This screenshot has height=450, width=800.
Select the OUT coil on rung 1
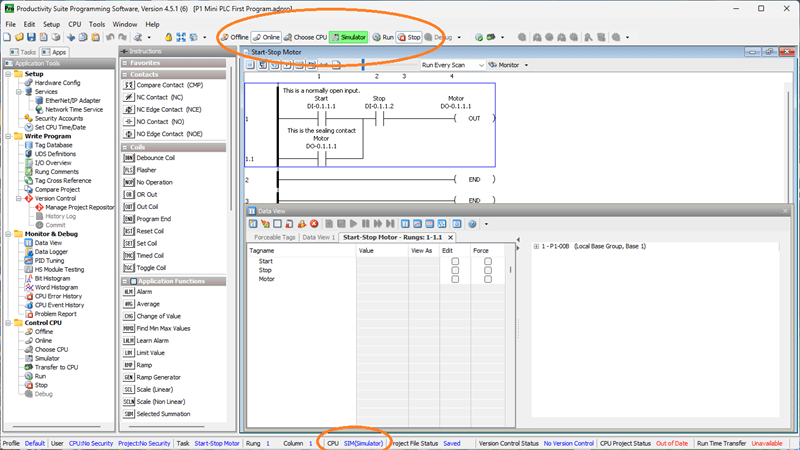coord(474,118)
